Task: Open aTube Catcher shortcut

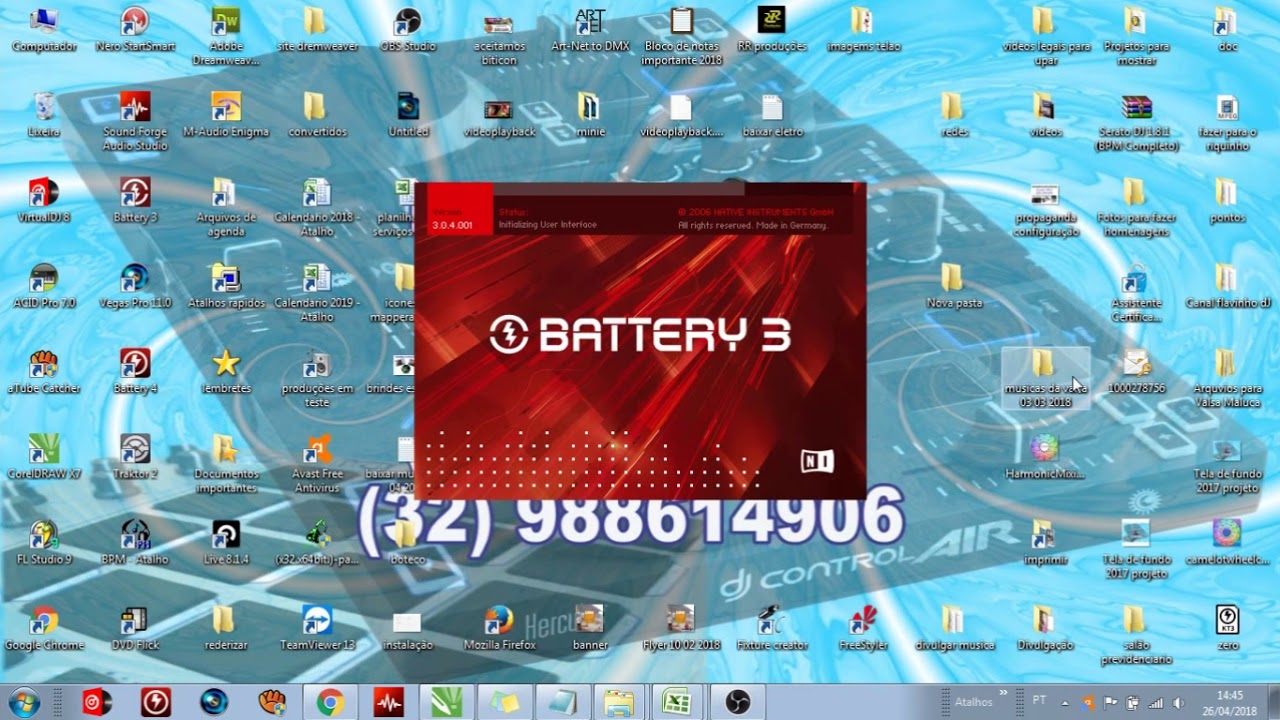Action: coord(44,371)
